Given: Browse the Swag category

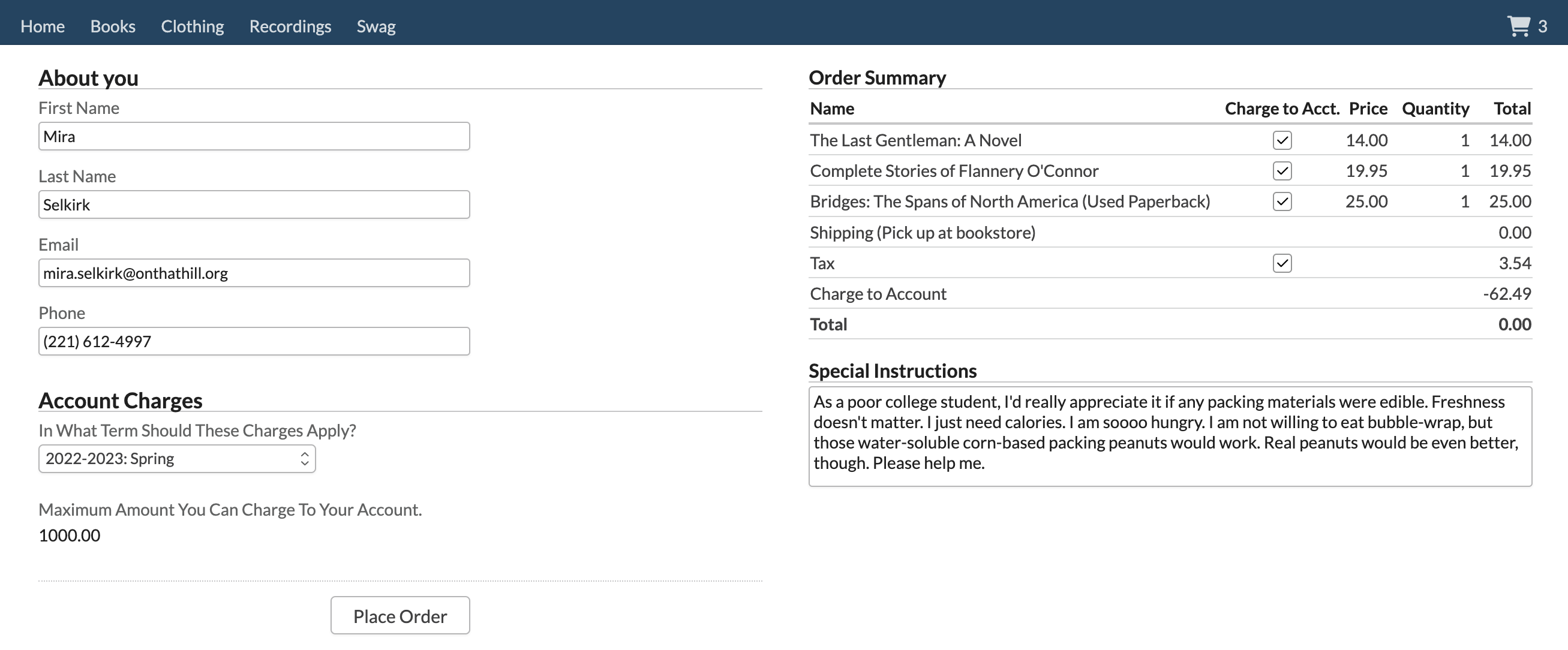Looking at the screenshot, I should click(x=376, y=26).
